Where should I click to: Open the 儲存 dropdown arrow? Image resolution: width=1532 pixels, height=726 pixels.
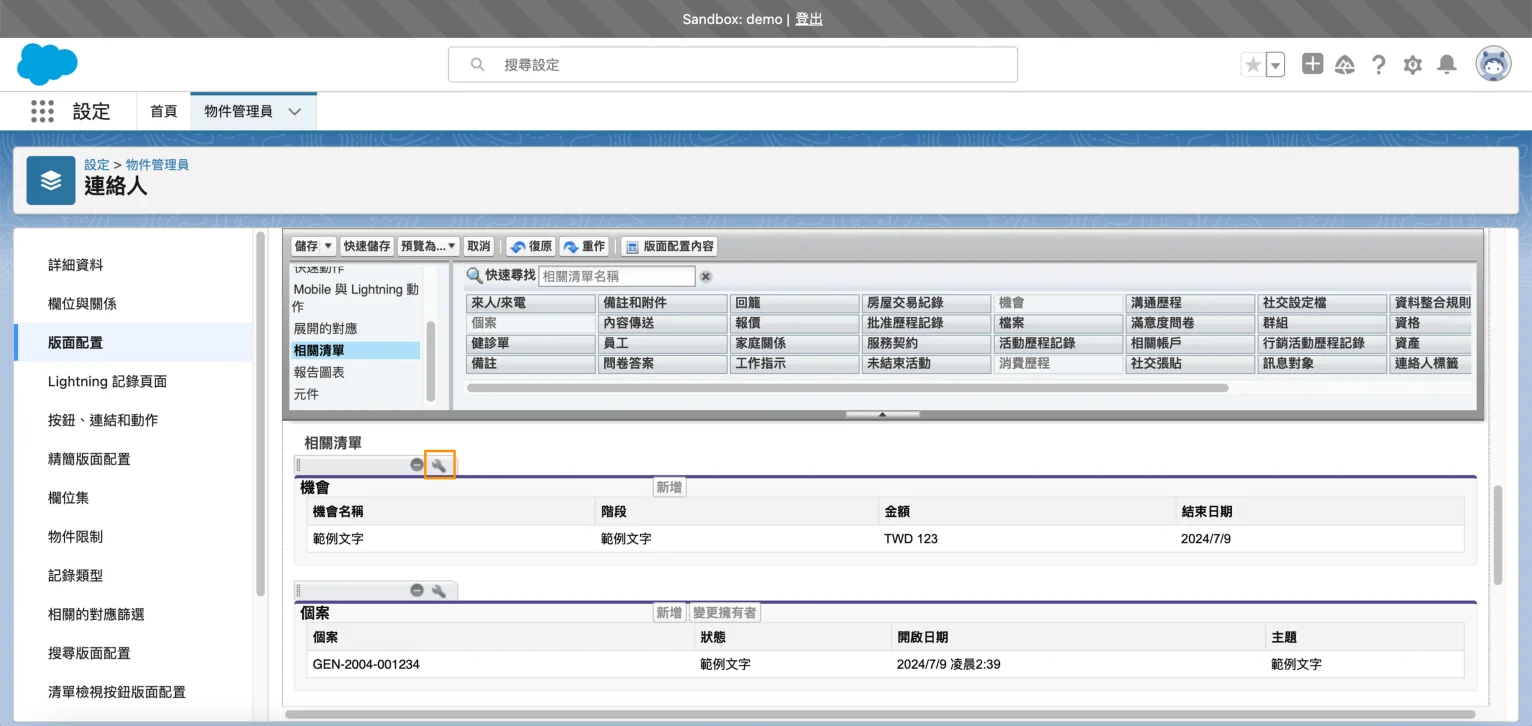[x=328, y=246]
